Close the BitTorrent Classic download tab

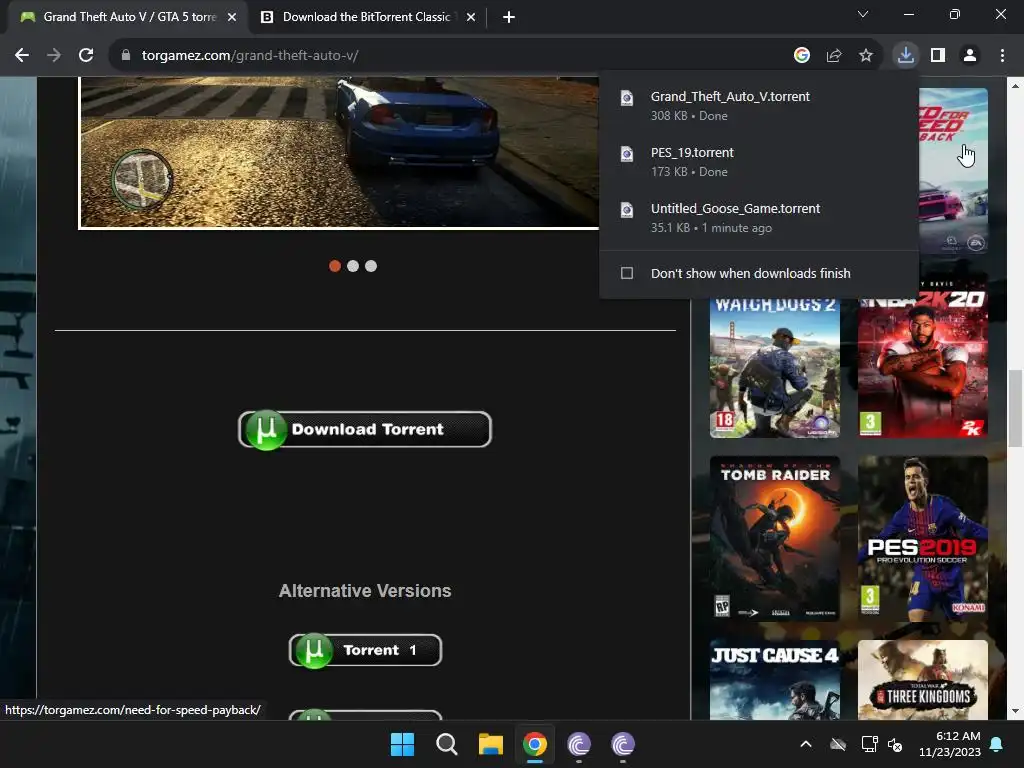pyautogui.click(x=471, y=17)
